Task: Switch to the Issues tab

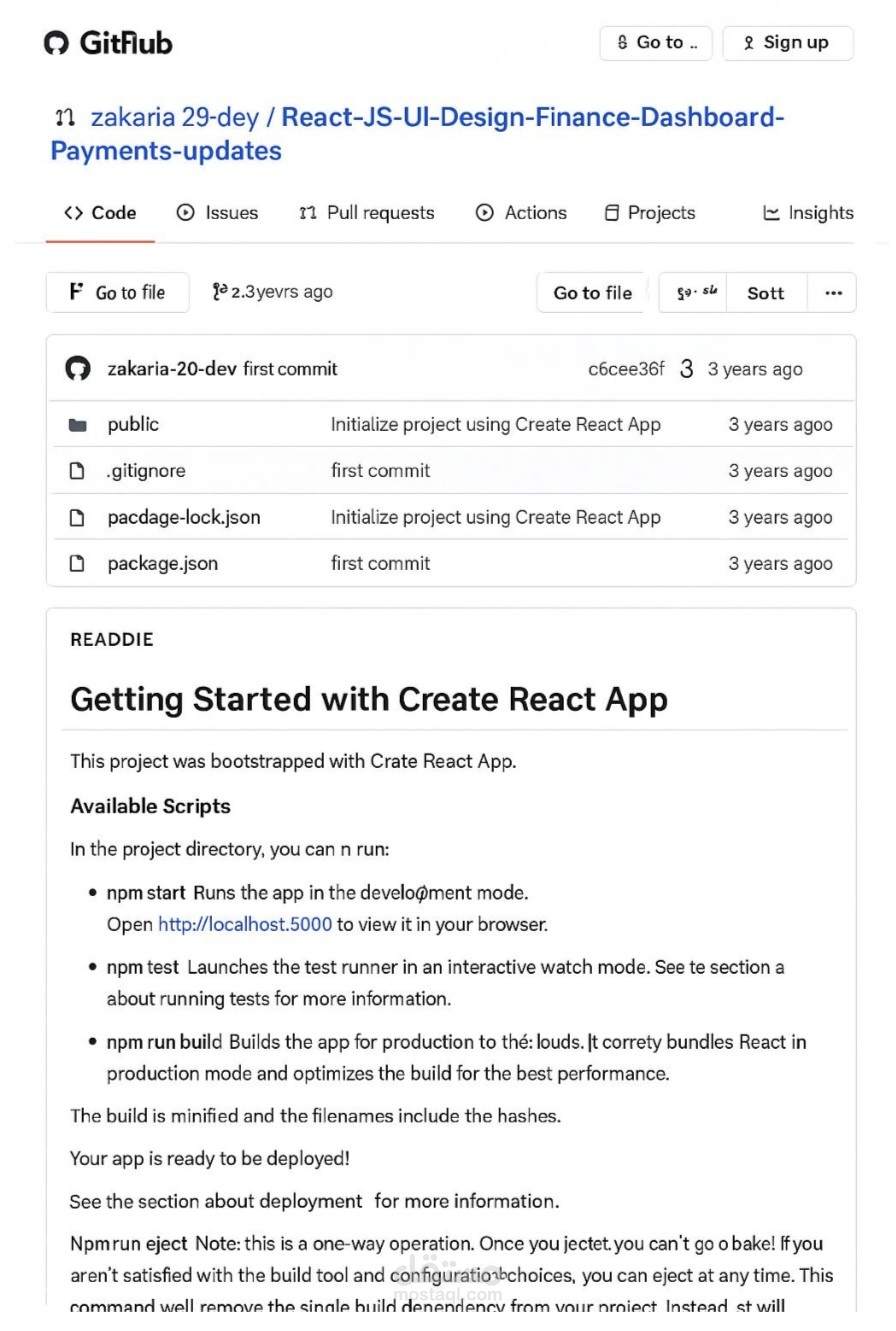Action: [217, 213]
